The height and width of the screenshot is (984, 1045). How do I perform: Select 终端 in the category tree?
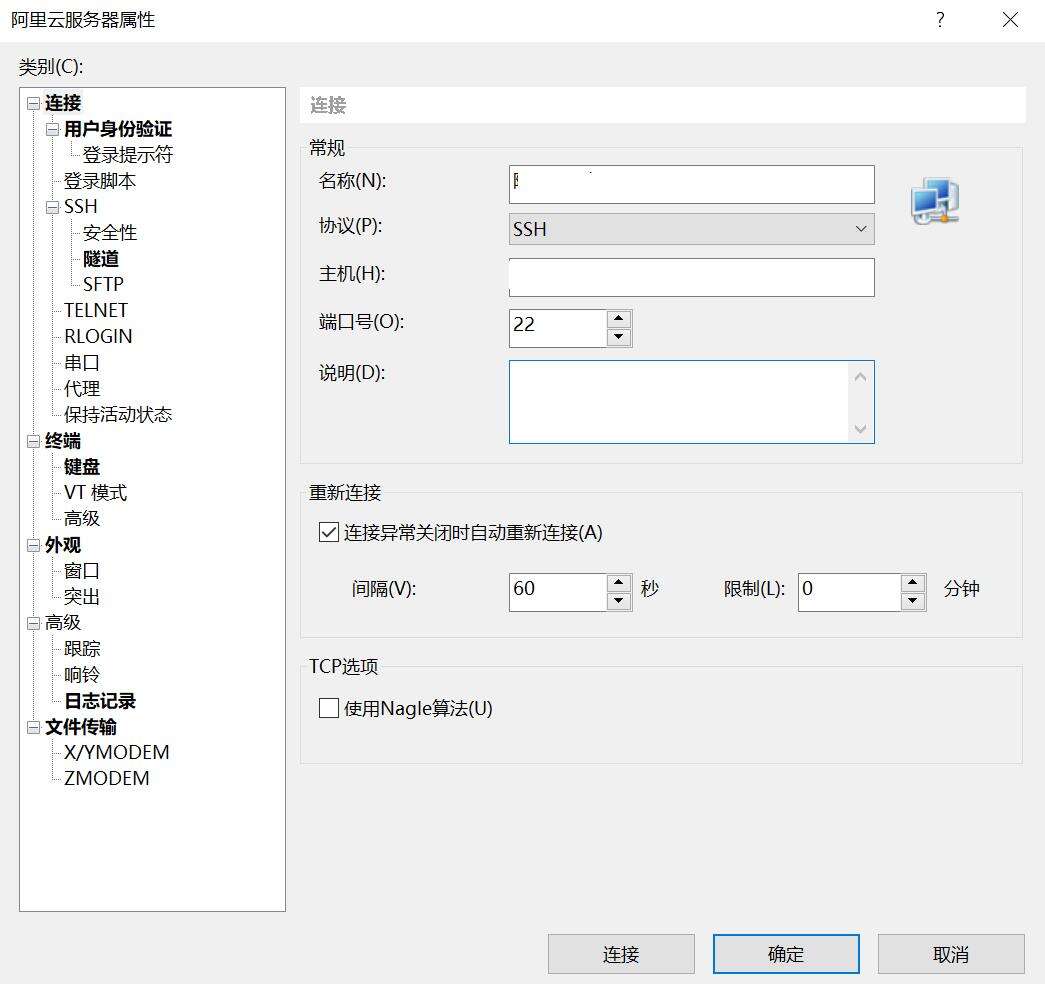pyautogui.click(x=63, y=441)
